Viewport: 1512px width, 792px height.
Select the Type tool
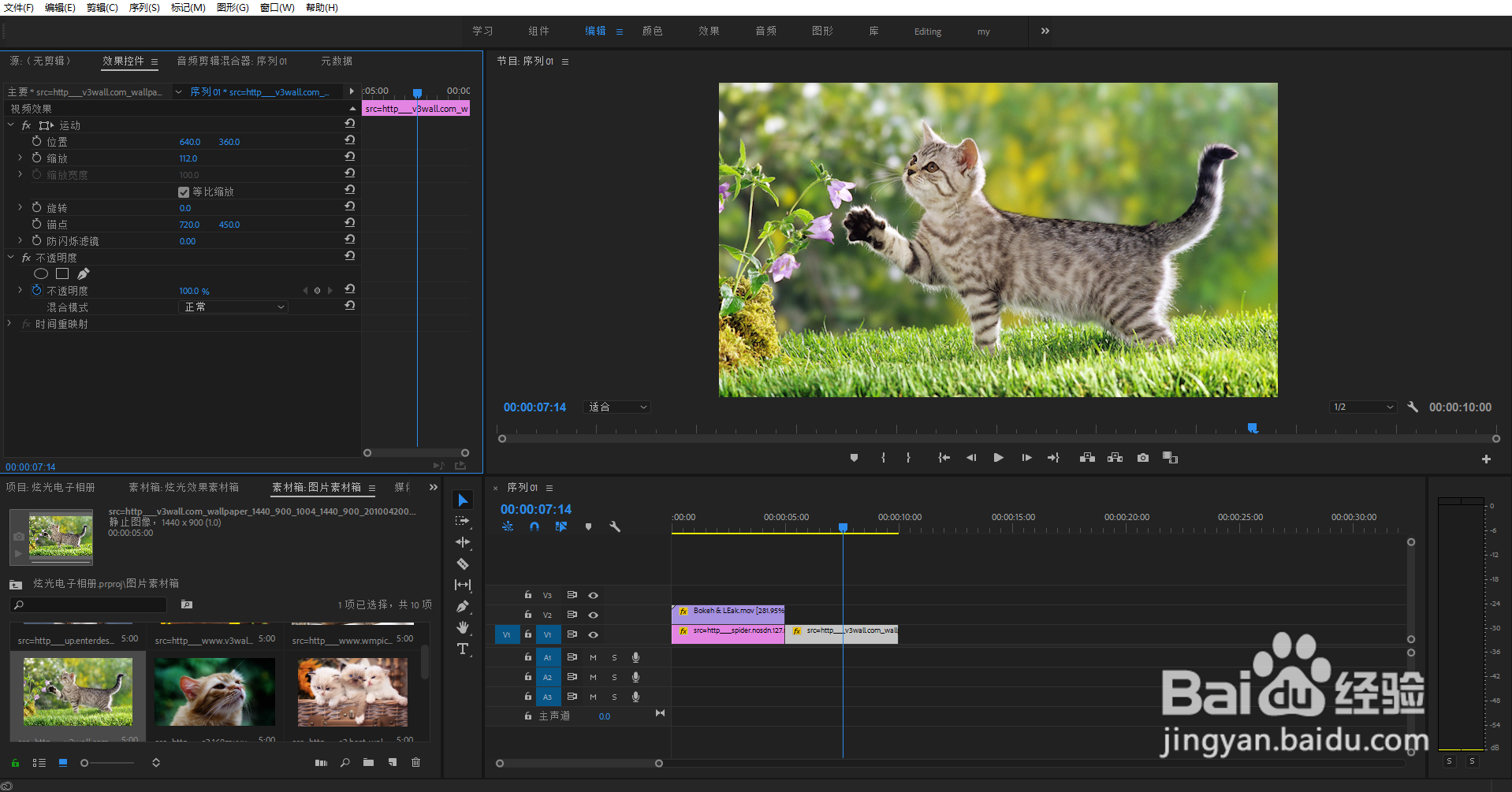tap(463, 649)
